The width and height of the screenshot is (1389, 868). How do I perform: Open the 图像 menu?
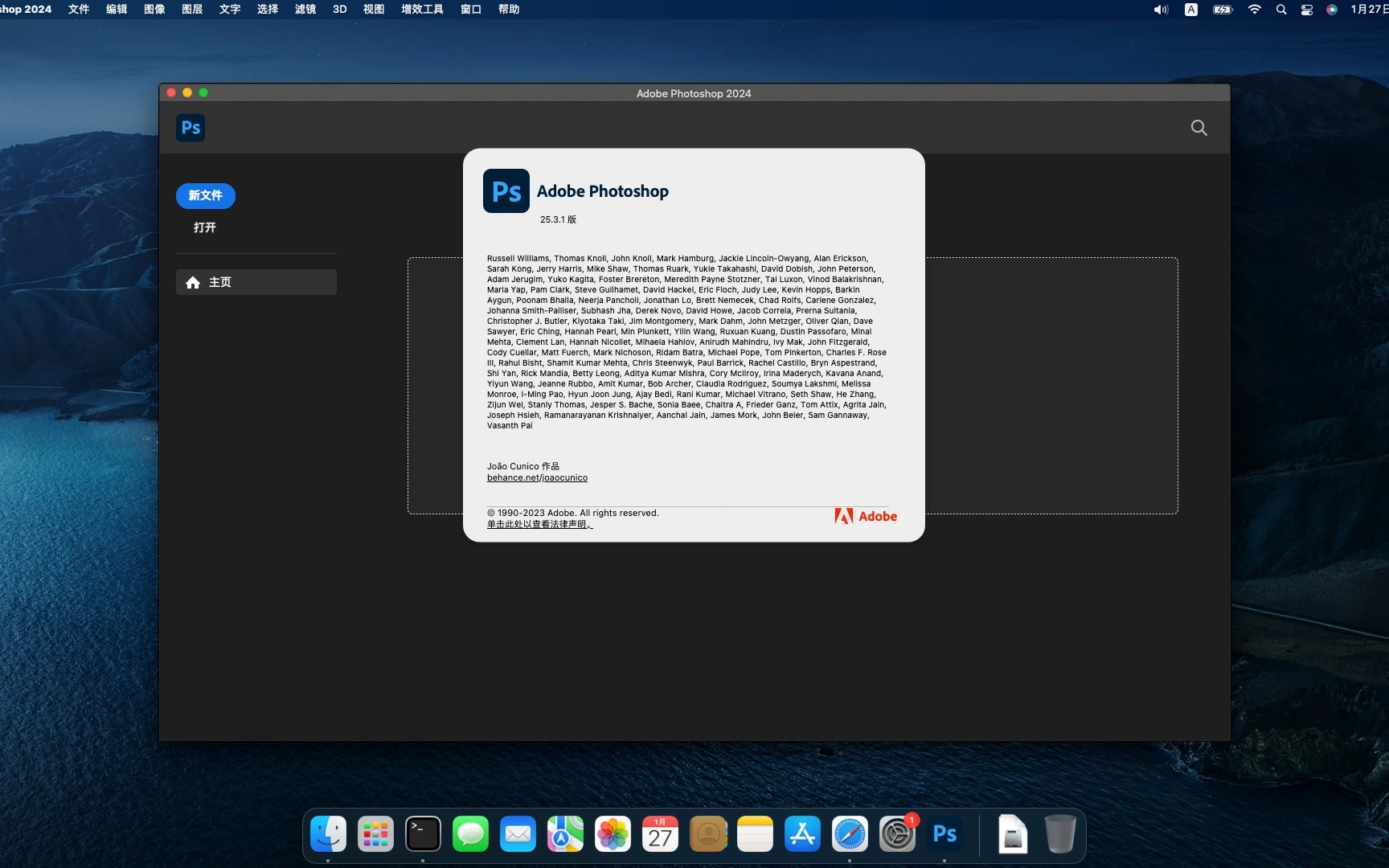coord(154,10)
